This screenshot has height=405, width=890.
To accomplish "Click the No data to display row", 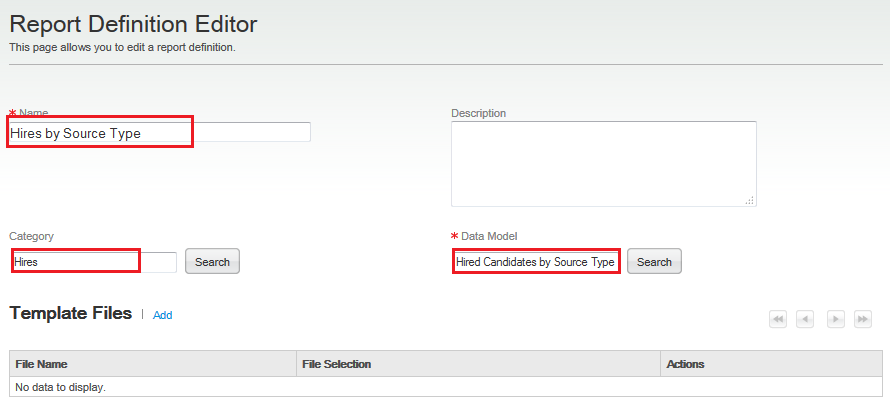I will click(x=446, y=386).
